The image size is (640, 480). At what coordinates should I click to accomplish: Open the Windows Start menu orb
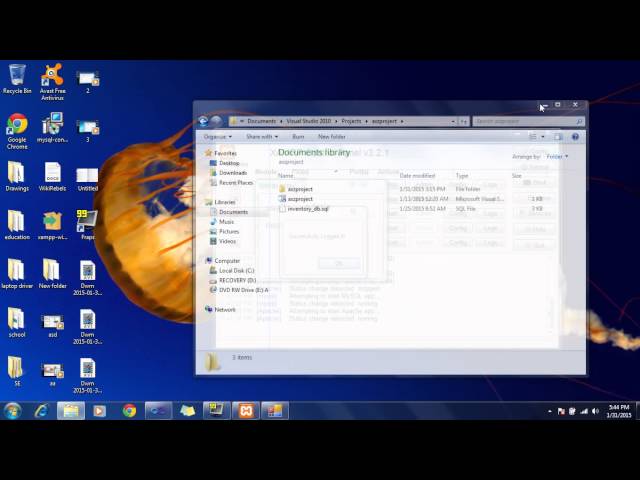click(12, 411)
